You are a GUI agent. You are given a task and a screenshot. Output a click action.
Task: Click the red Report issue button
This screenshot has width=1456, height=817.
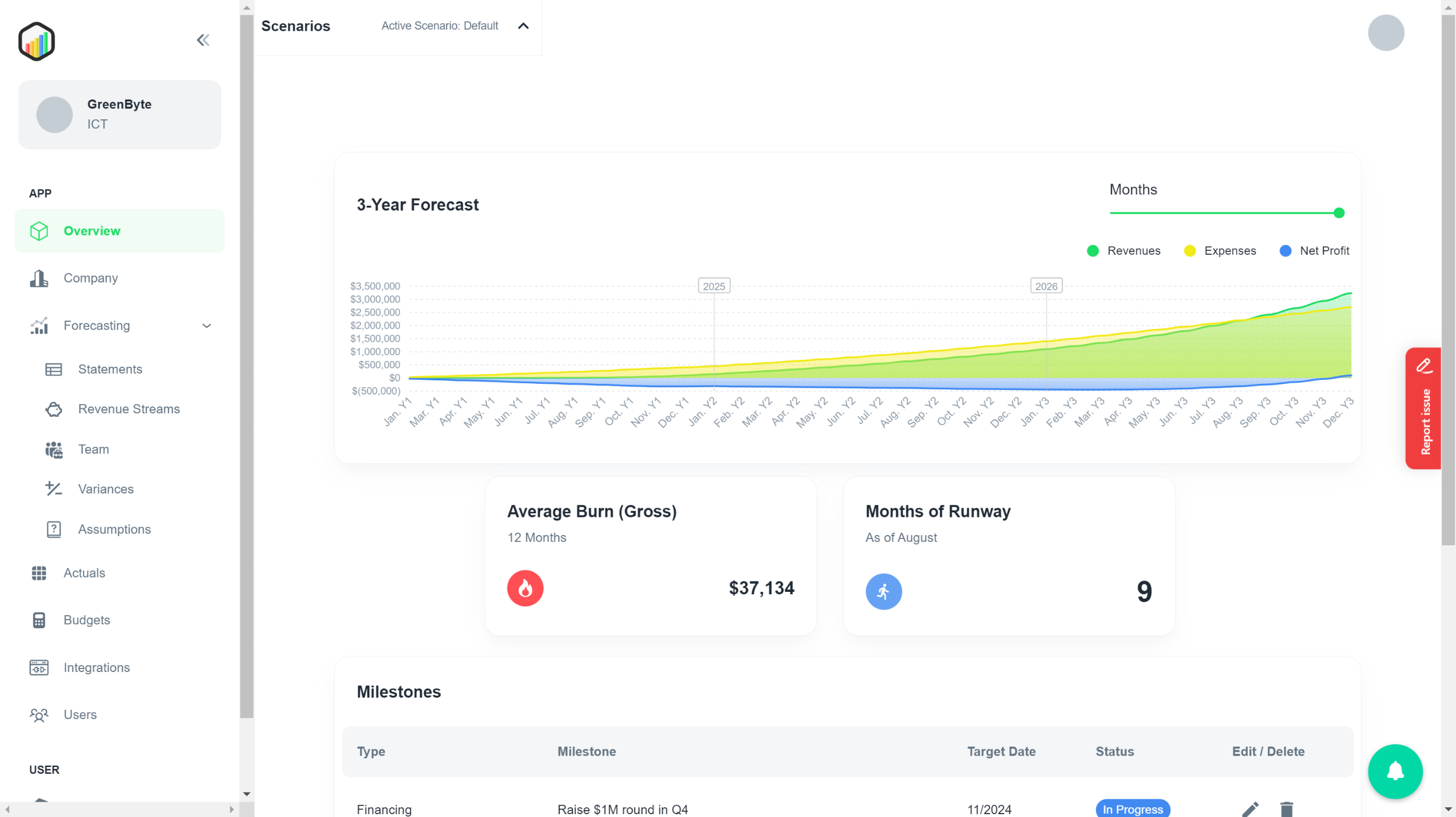[1423, 408]
